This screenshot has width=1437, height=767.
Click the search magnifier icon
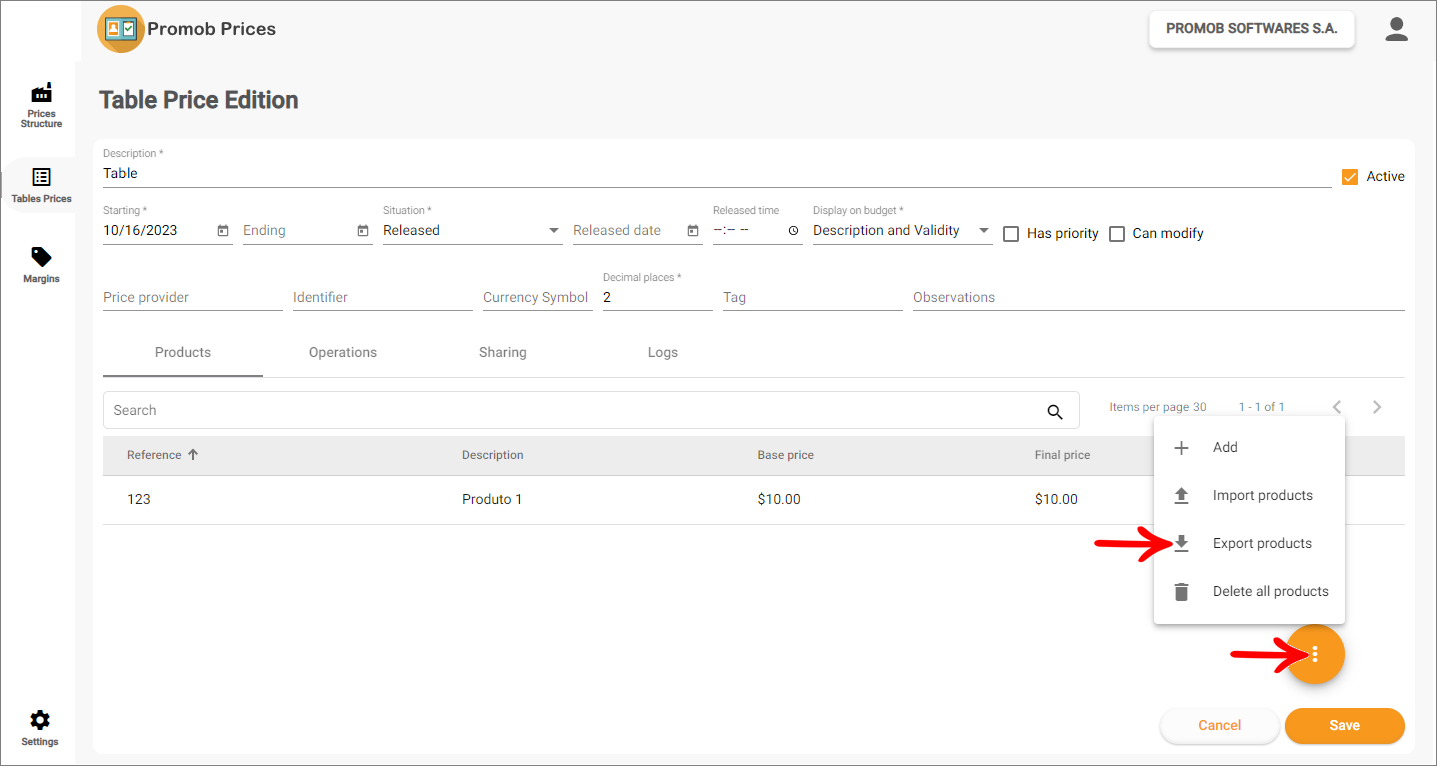(x=1055, y=411)
